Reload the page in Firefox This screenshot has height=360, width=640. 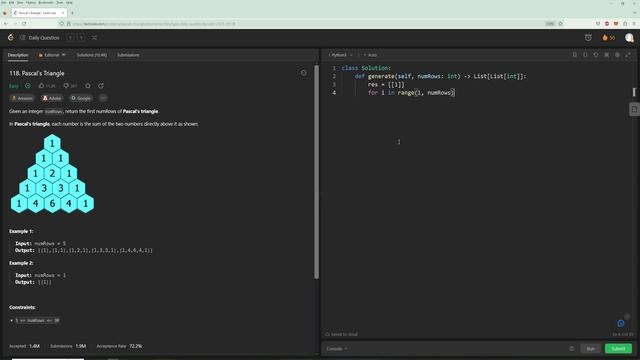(24, 24)
